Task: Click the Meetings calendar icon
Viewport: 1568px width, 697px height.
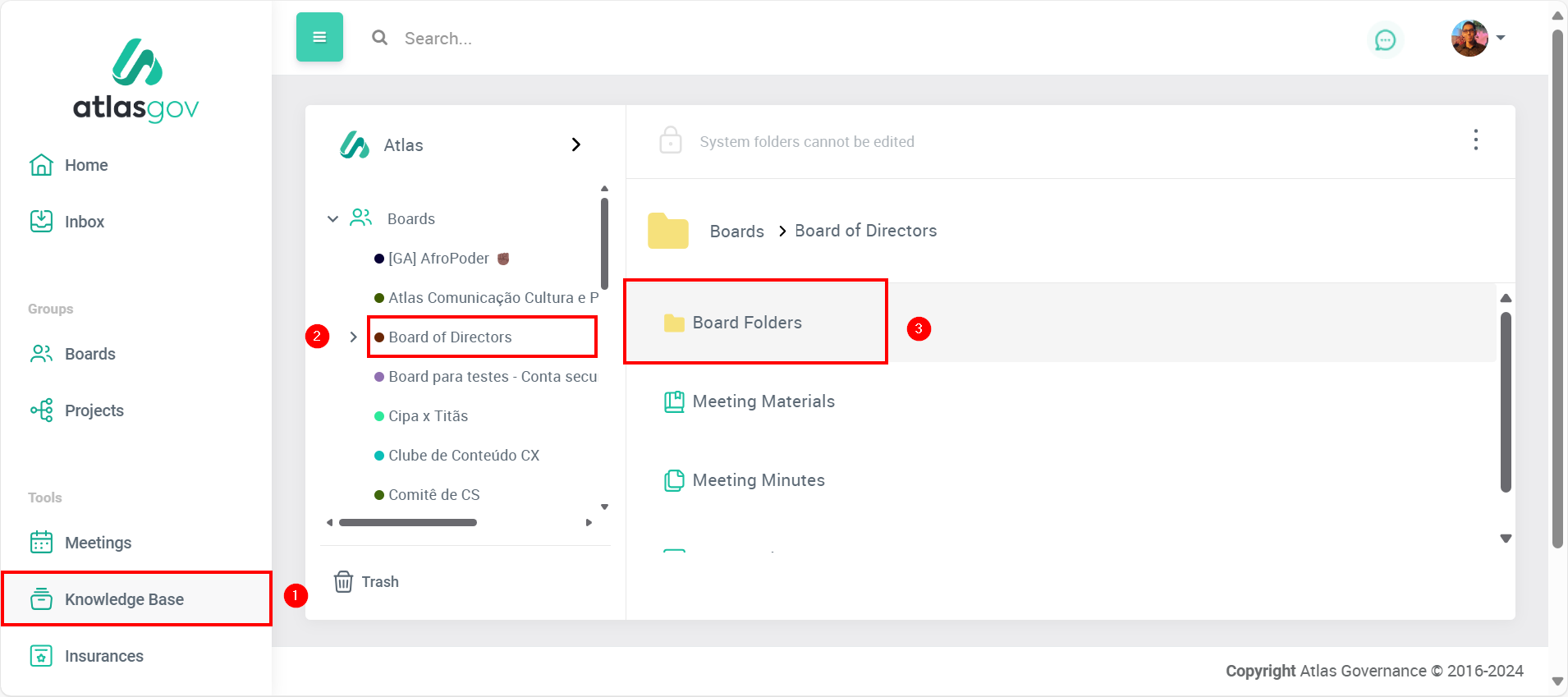Action: coord(41,543)
